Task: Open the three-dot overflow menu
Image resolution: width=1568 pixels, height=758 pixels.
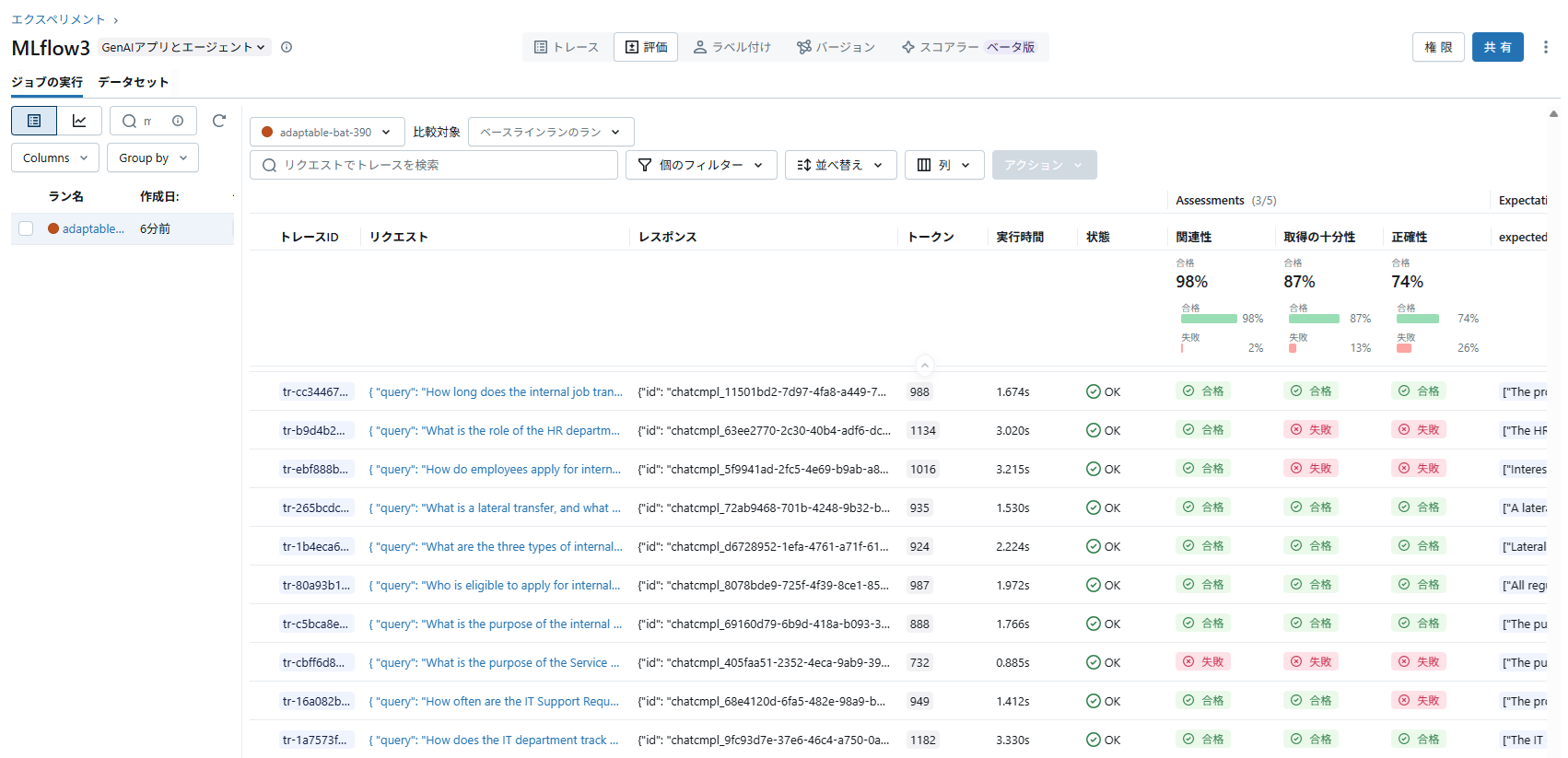Action: point(1545,47)
